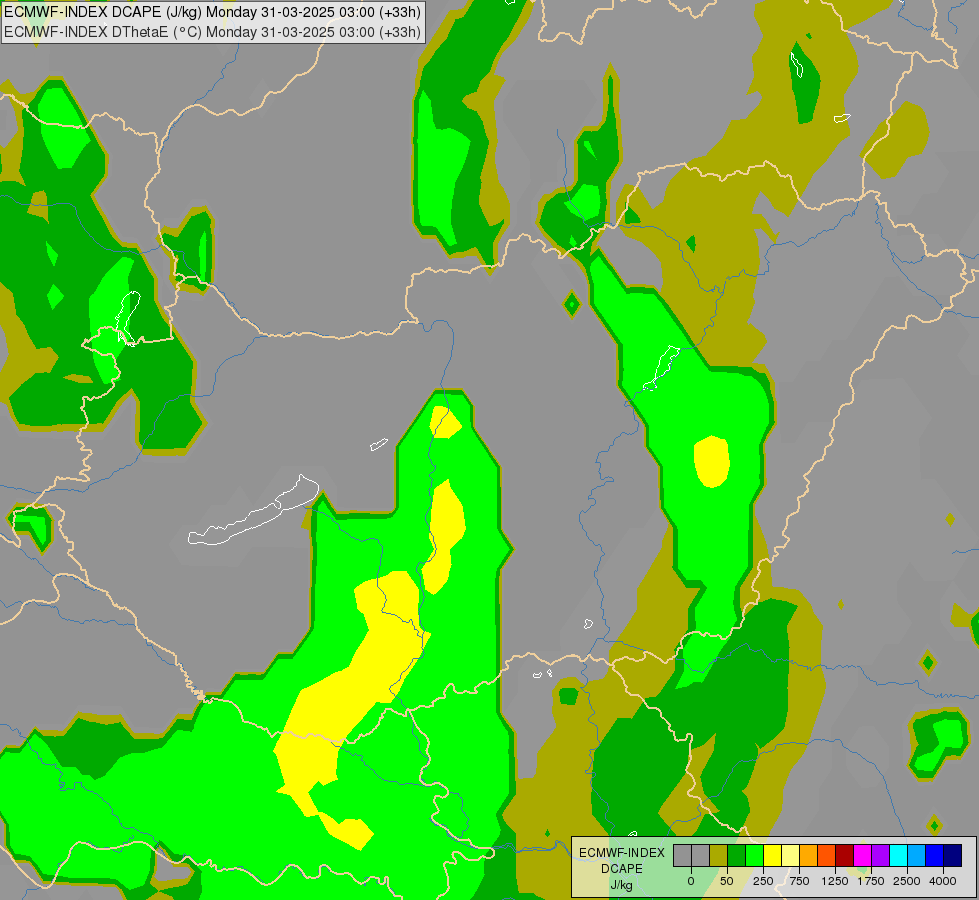Click the purple legend swatch
979x900 pixels.
point(880,855)
